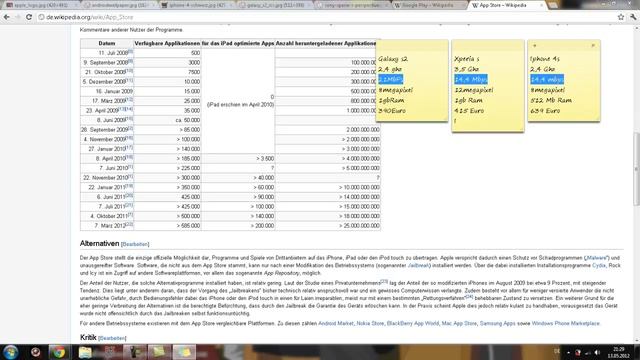Show hidden tray icons arrow

(568, 352)
